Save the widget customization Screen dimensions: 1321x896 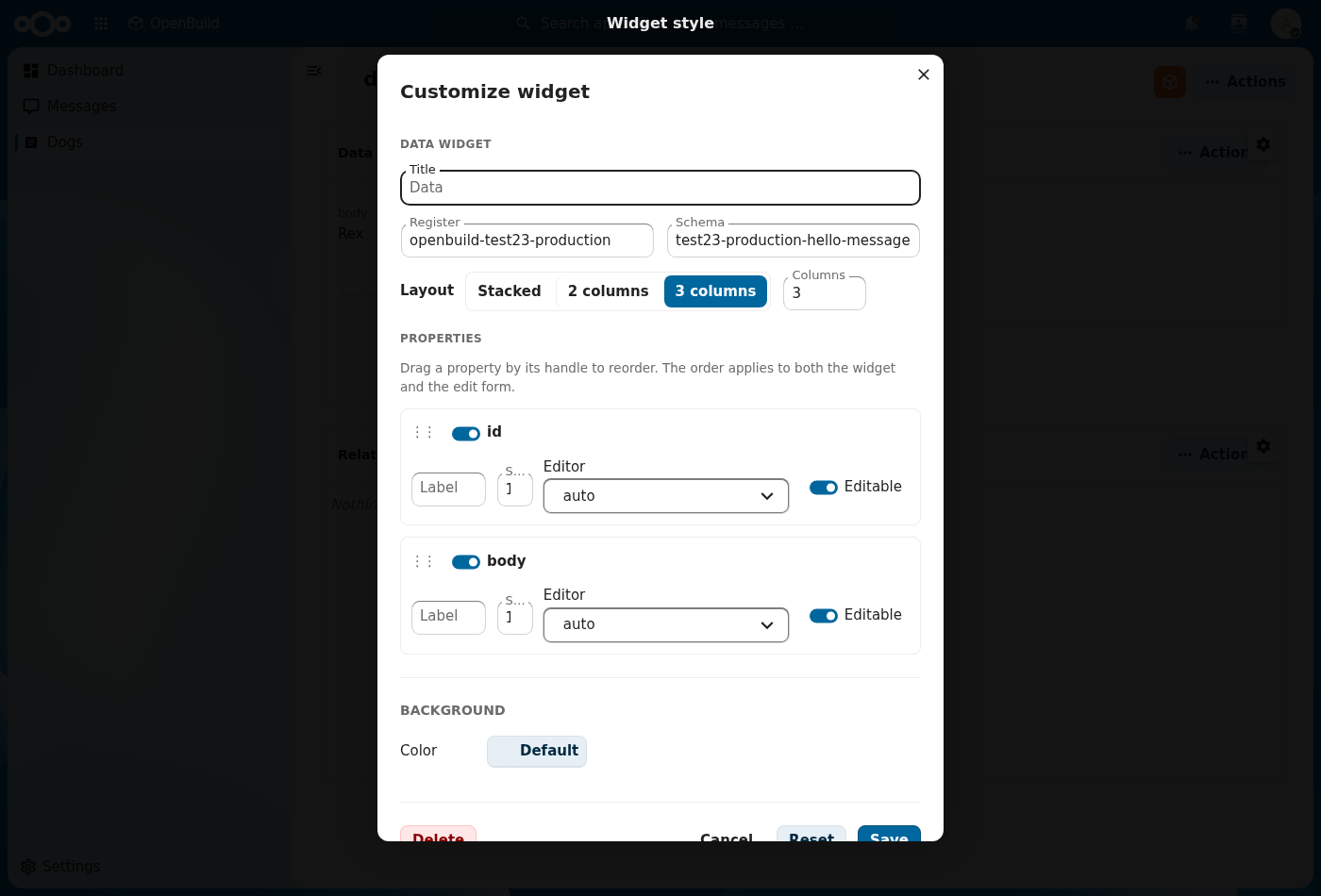(x=889, y=835)
